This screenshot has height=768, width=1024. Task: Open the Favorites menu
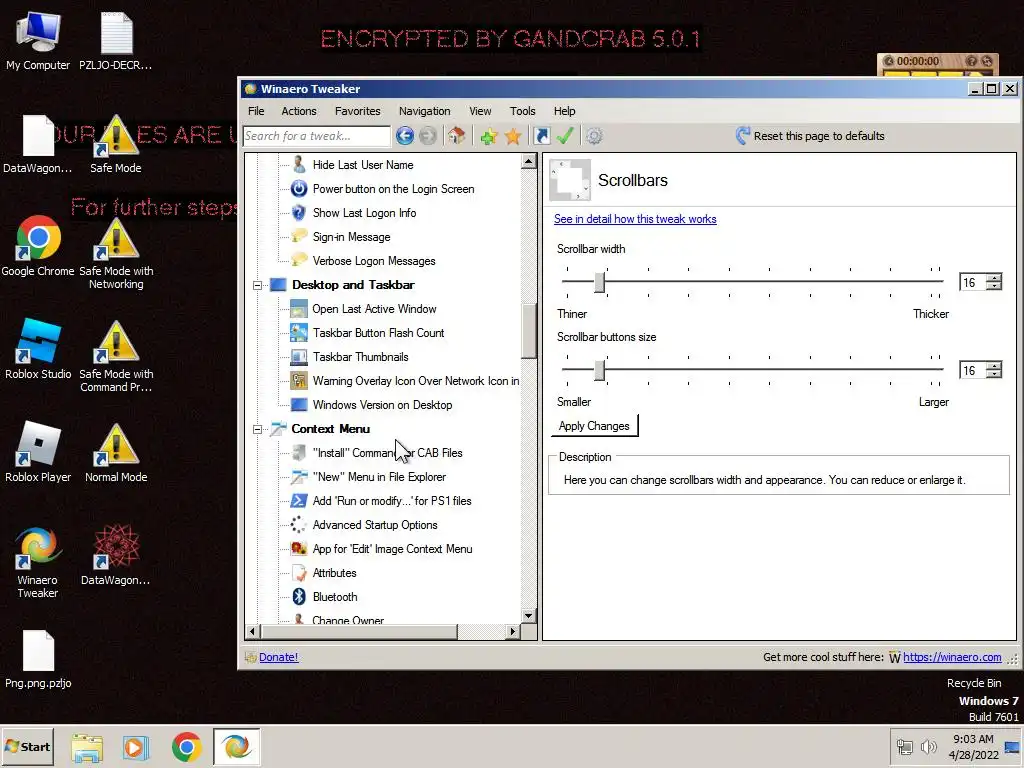[x=357, y=111]
